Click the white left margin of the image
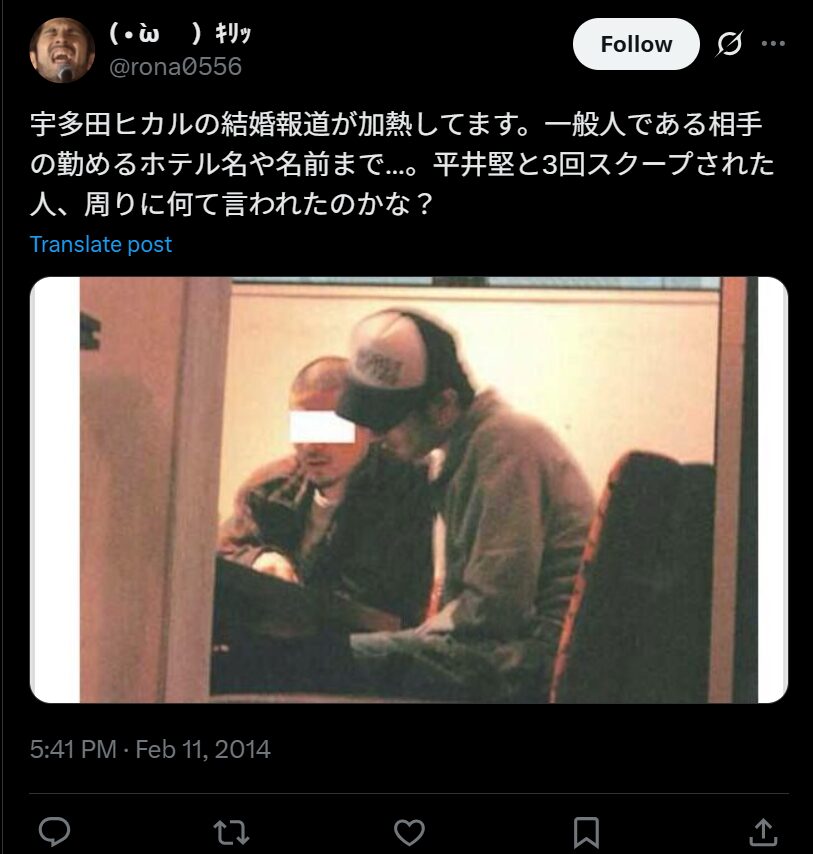 [x=55, y=490]
